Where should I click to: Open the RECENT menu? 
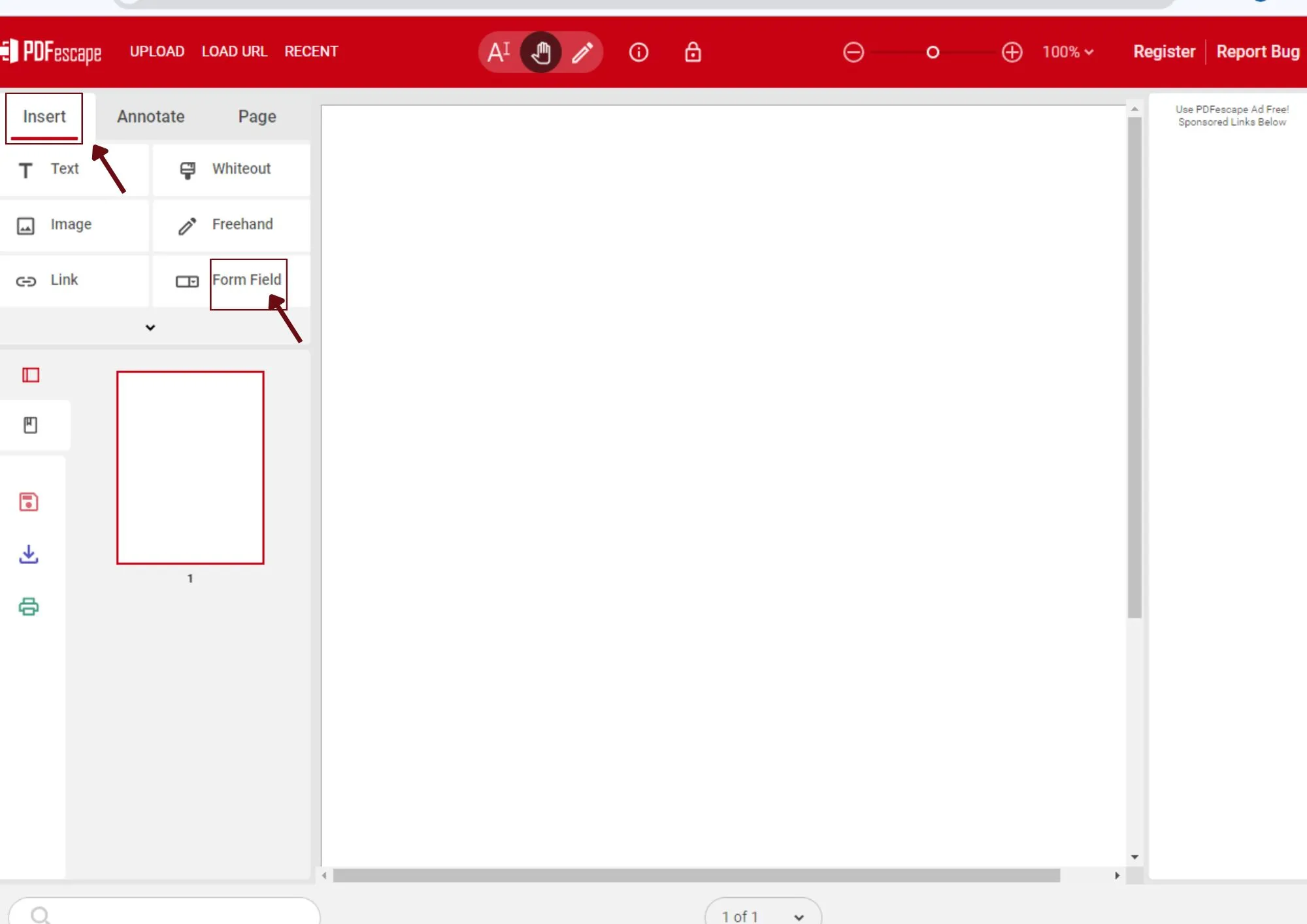click(311, 52)
